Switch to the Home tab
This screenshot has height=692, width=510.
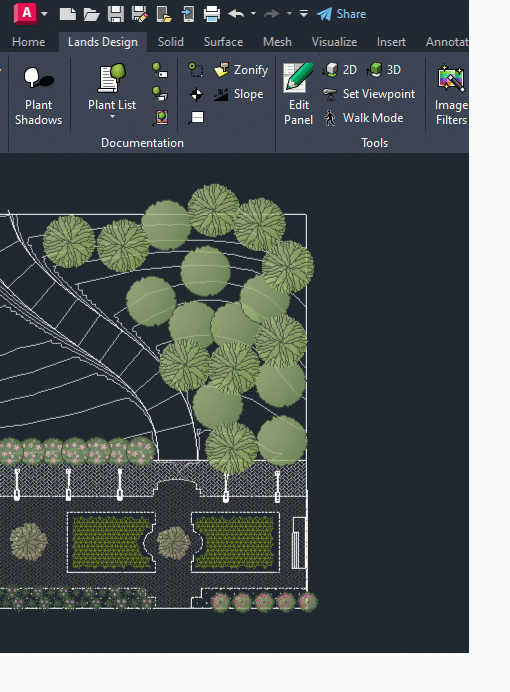click(28, 42)
